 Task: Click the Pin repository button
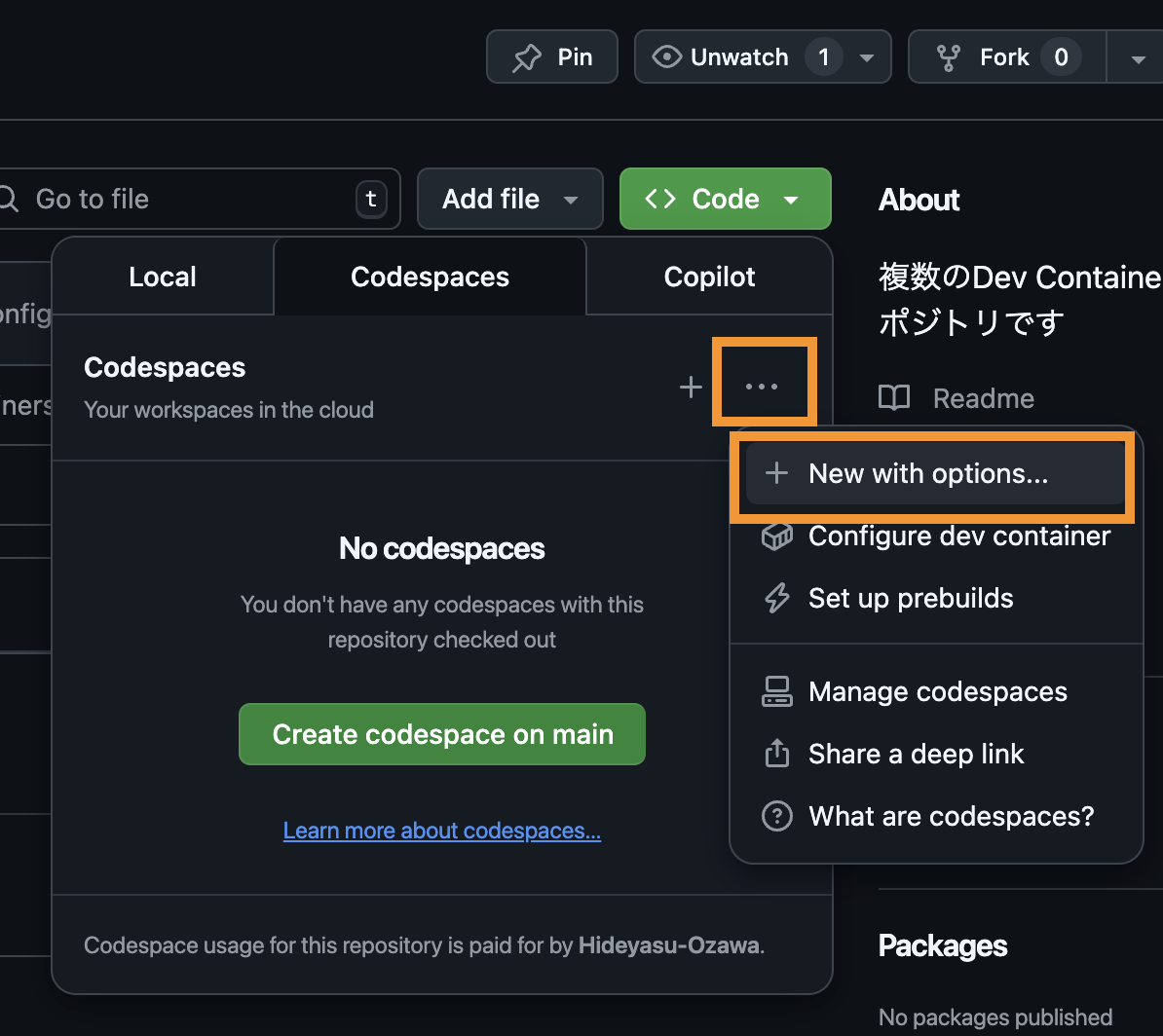(x=552, y=57)
